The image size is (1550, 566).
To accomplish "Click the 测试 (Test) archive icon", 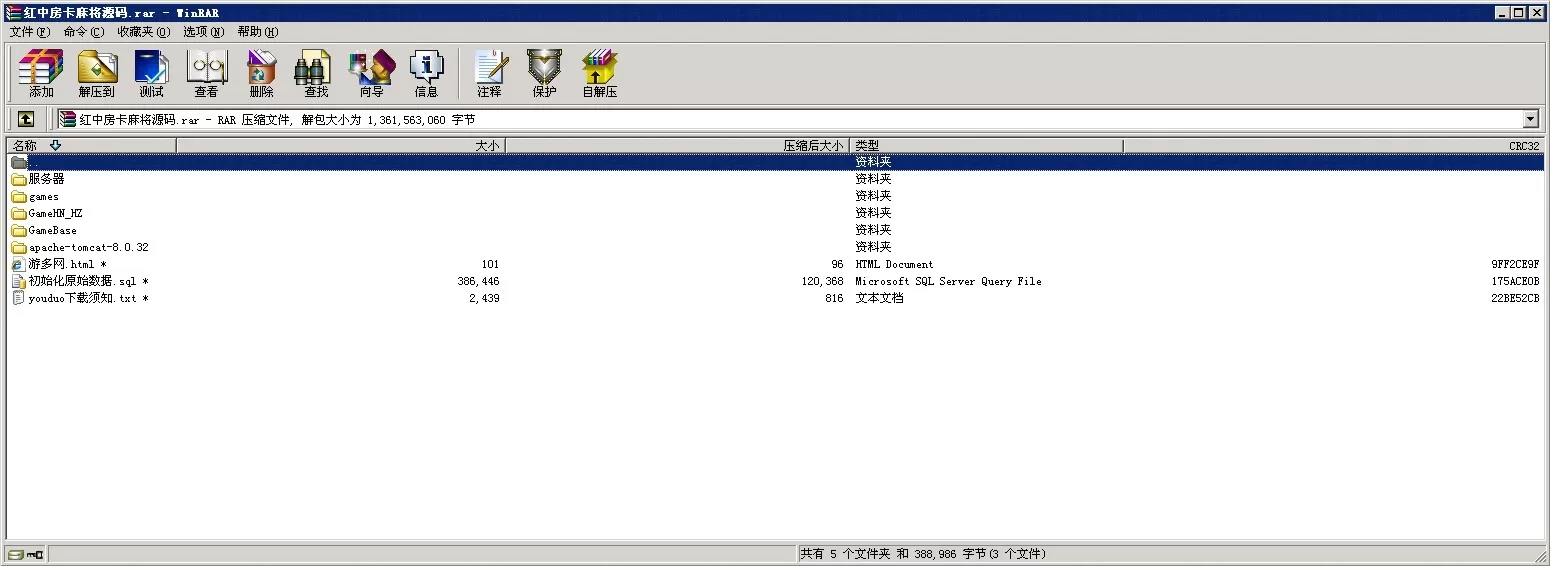I will (151, 73).
